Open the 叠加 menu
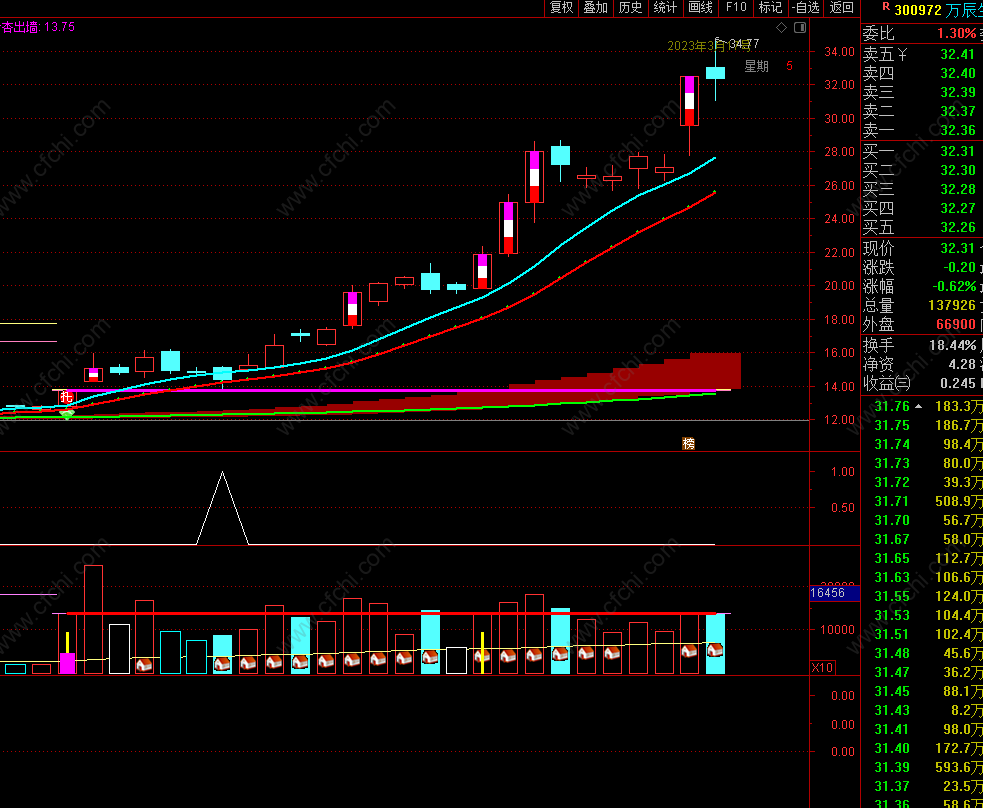Screen dimensions: 983x808 [596, 8]
